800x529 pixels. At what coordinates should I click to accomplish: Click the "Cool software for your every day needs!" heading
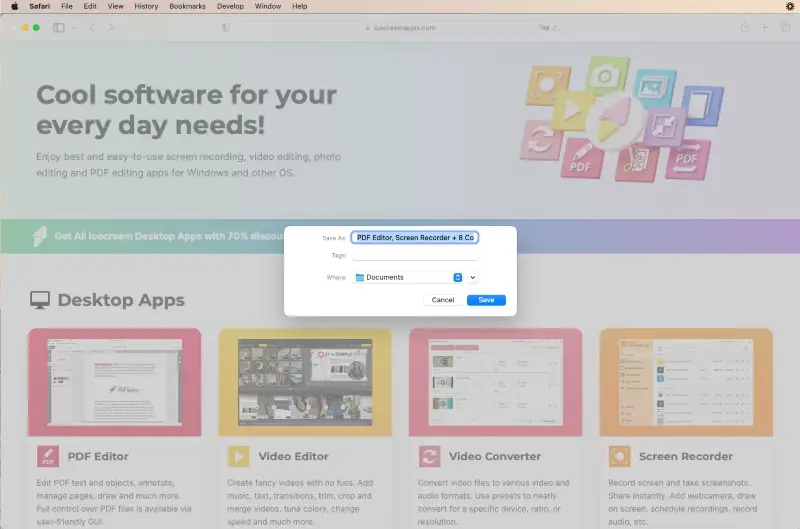click(187, 110)
